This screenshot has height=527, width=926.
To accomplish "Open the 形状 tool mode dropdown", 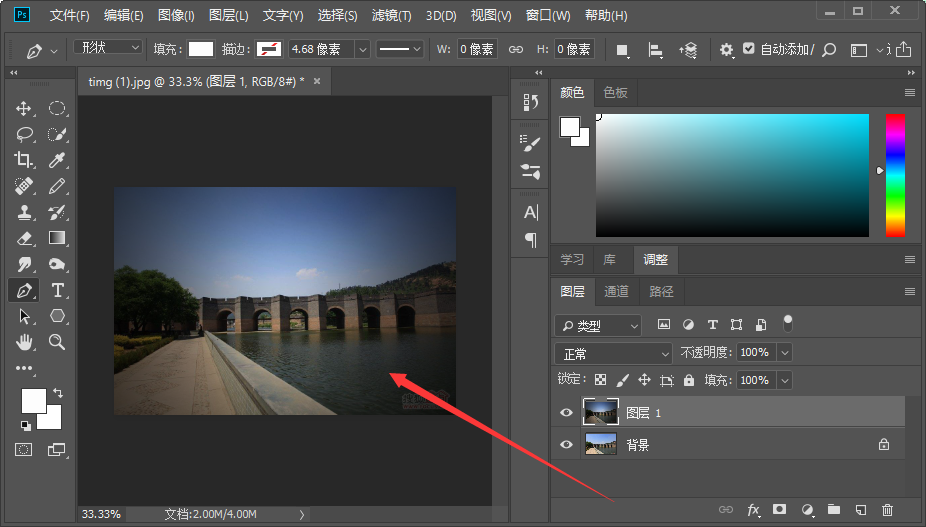I will click(108, 48).
